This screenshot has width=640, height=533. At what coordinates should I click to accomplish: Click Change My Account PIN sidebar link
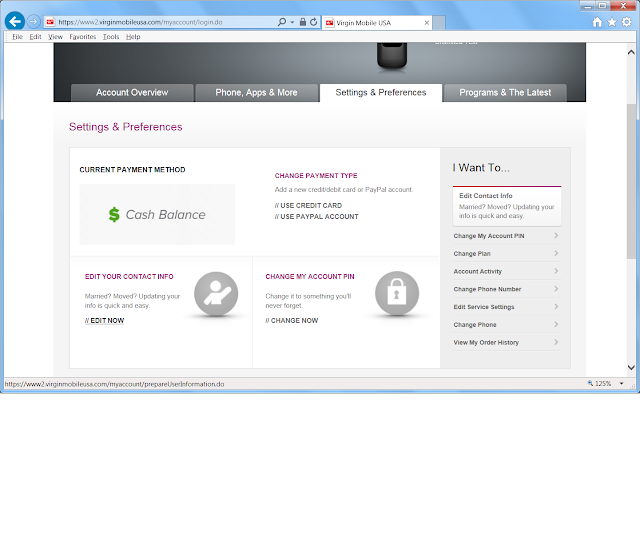click(489, 236)
